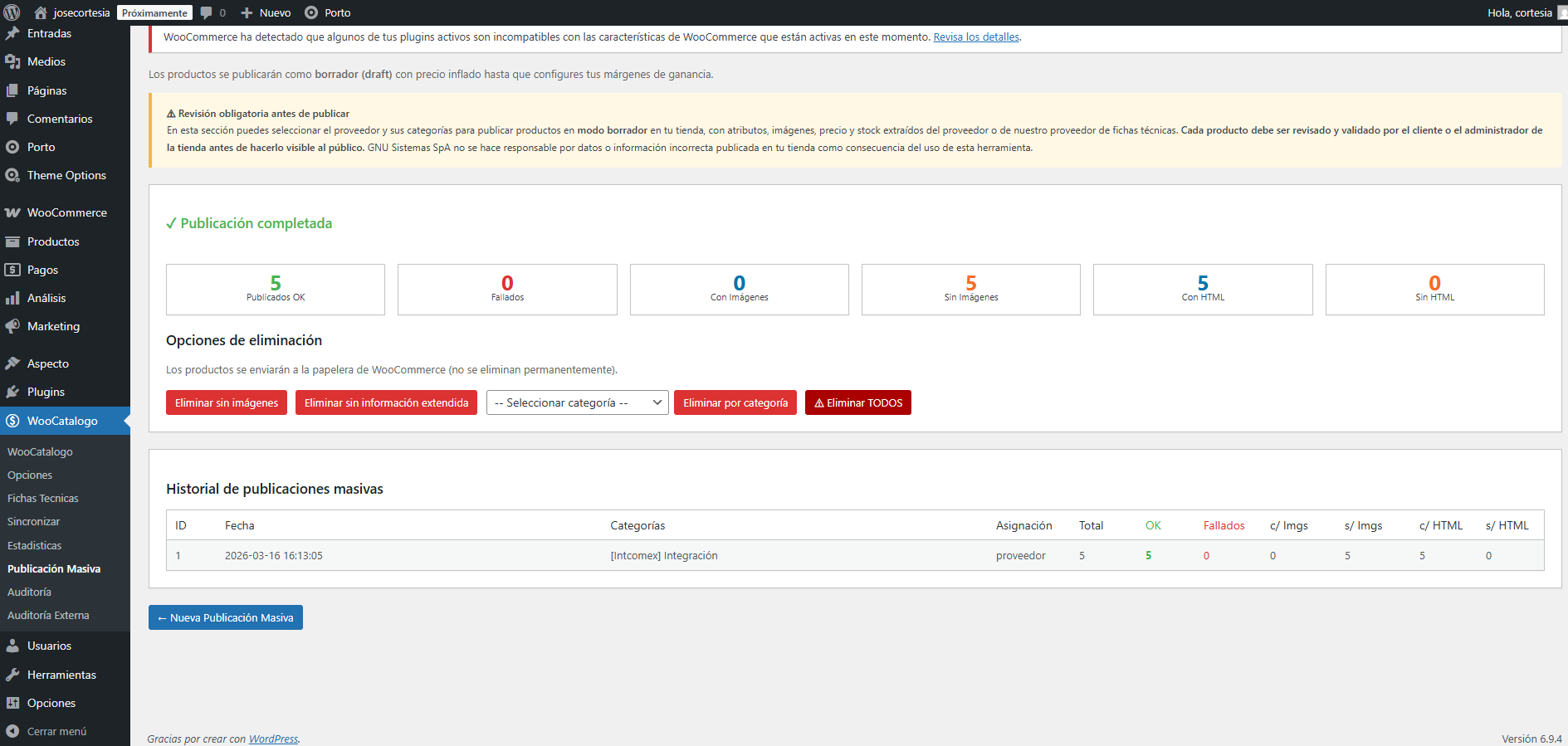The image size is (1568, 746).
Task: Click the Sin HTML stat card
Action: coord(1435,290)
